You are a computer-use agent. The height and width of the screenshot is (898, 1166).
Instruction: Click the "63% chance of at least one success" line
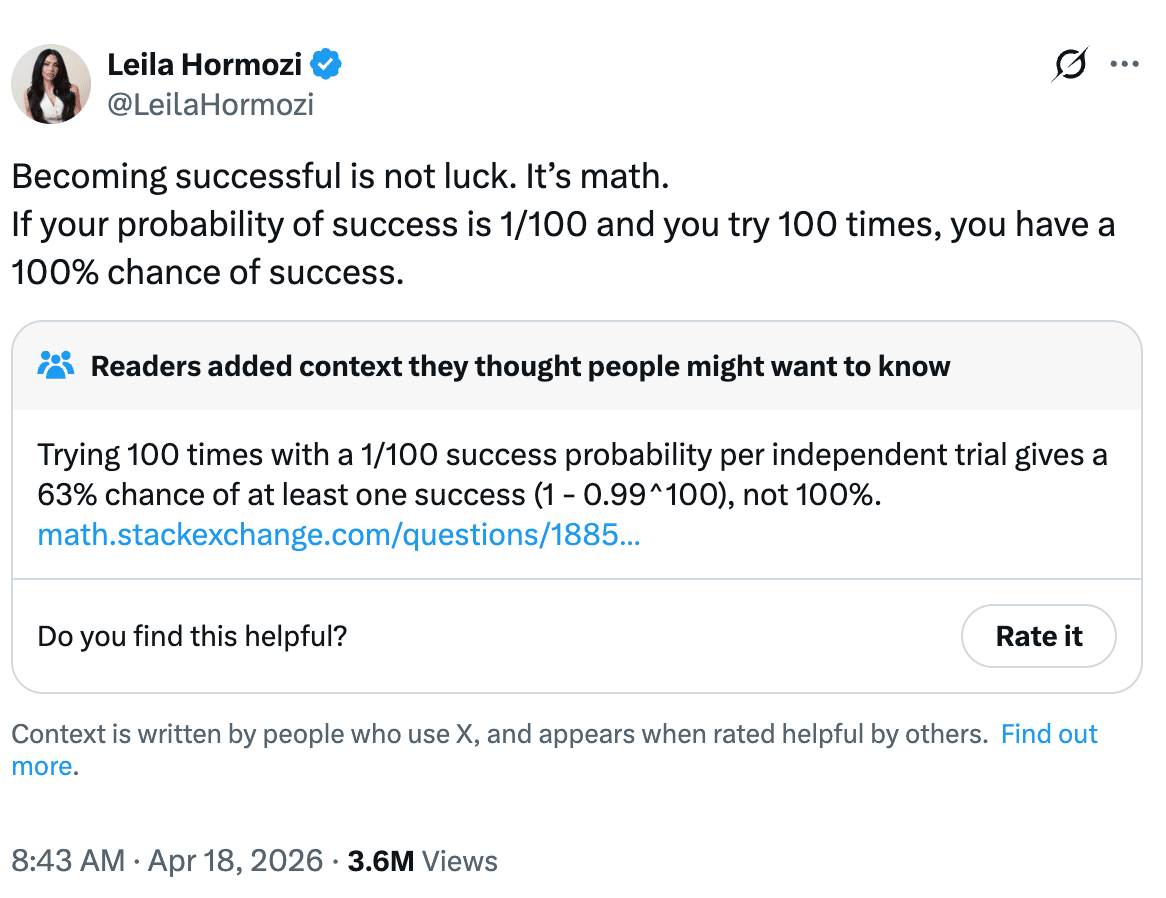459,495
